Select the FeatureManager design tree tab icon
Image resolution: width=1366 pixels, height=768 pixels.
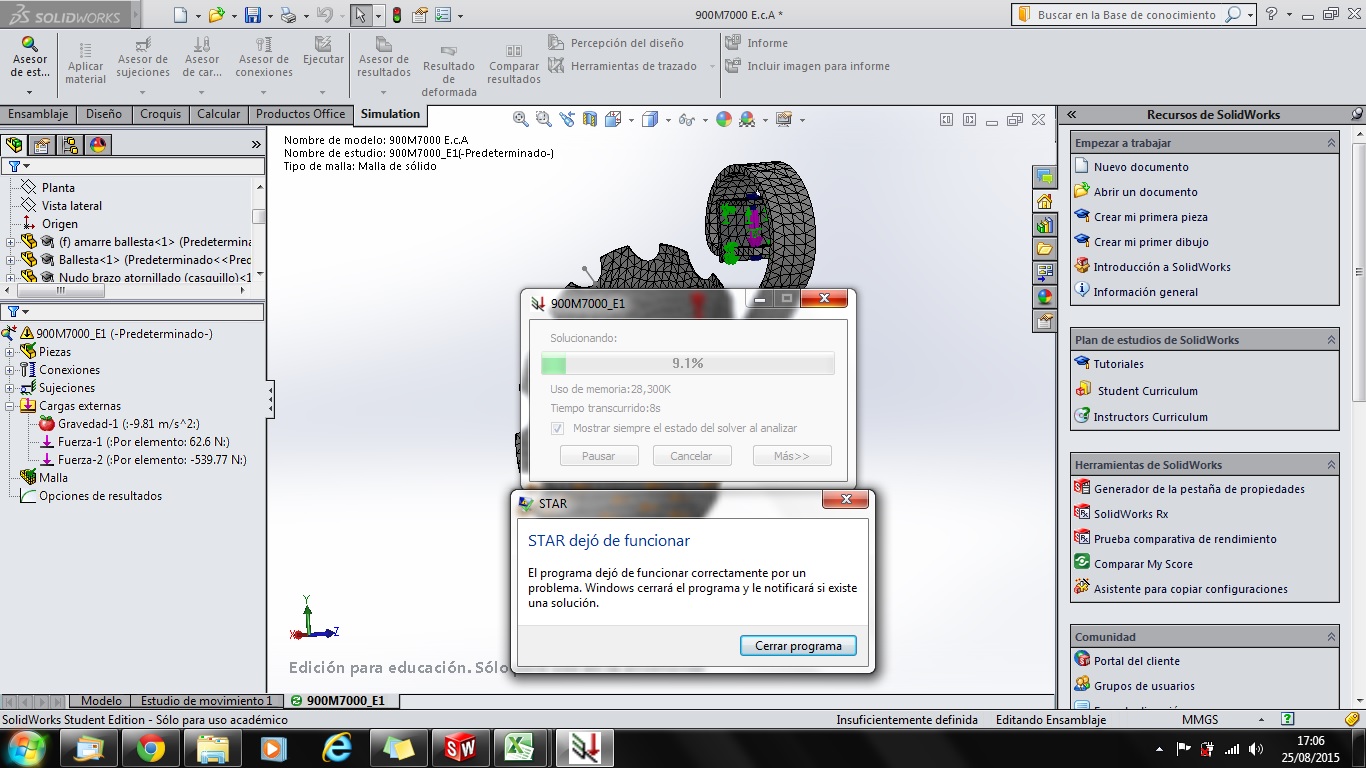pos(14,144)
